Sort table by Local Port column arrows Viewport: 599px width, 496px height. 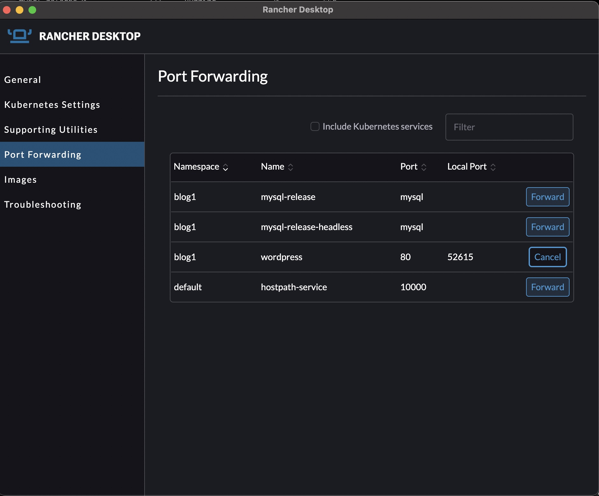tap(493, 167)
